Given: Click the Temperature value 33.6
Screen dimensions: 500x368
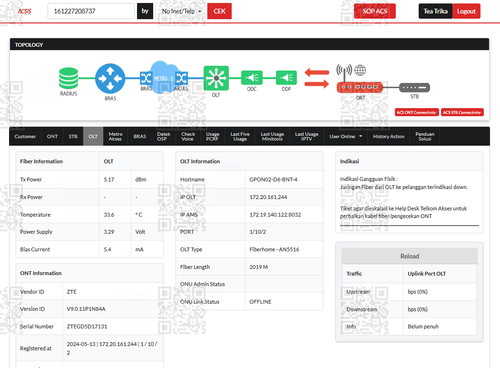Looking at the screenshot, I should pos(109,215).
